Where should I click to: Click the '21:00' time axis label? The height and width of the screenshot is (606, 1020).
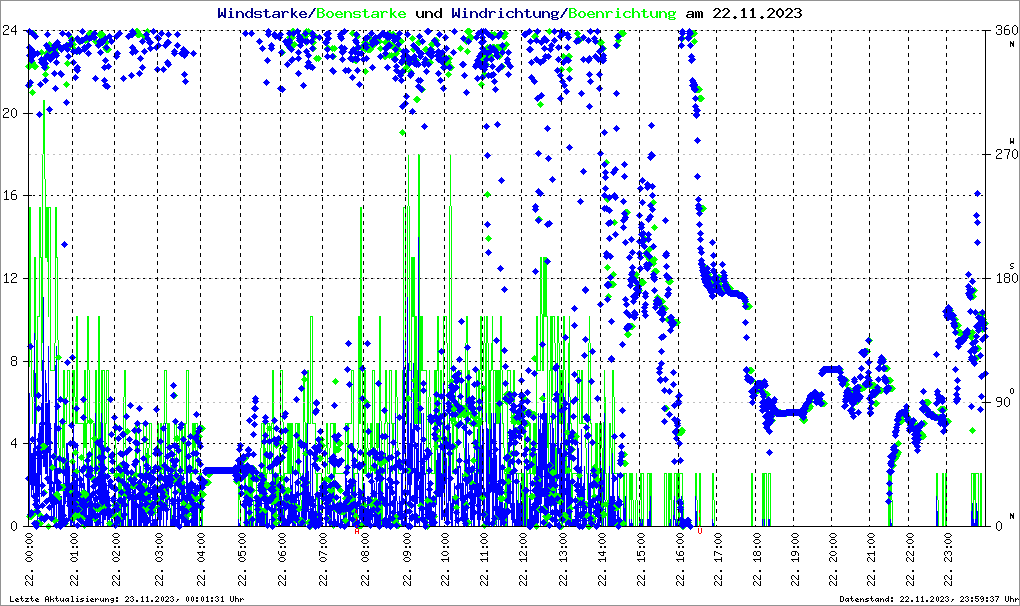(872, 559)
